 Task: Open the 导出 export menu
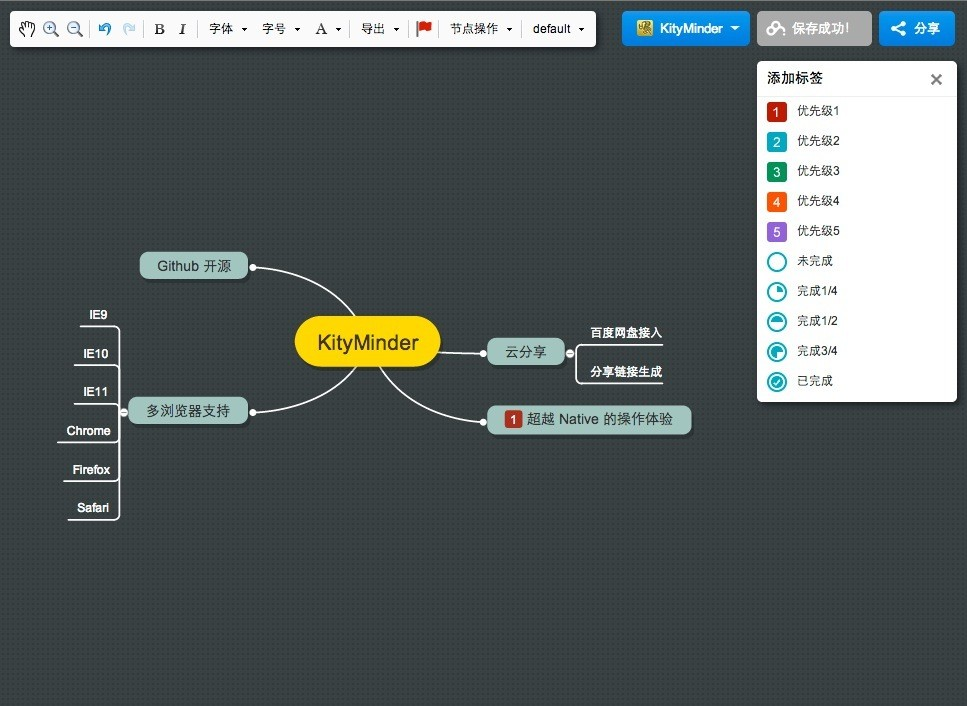point(380,29)
